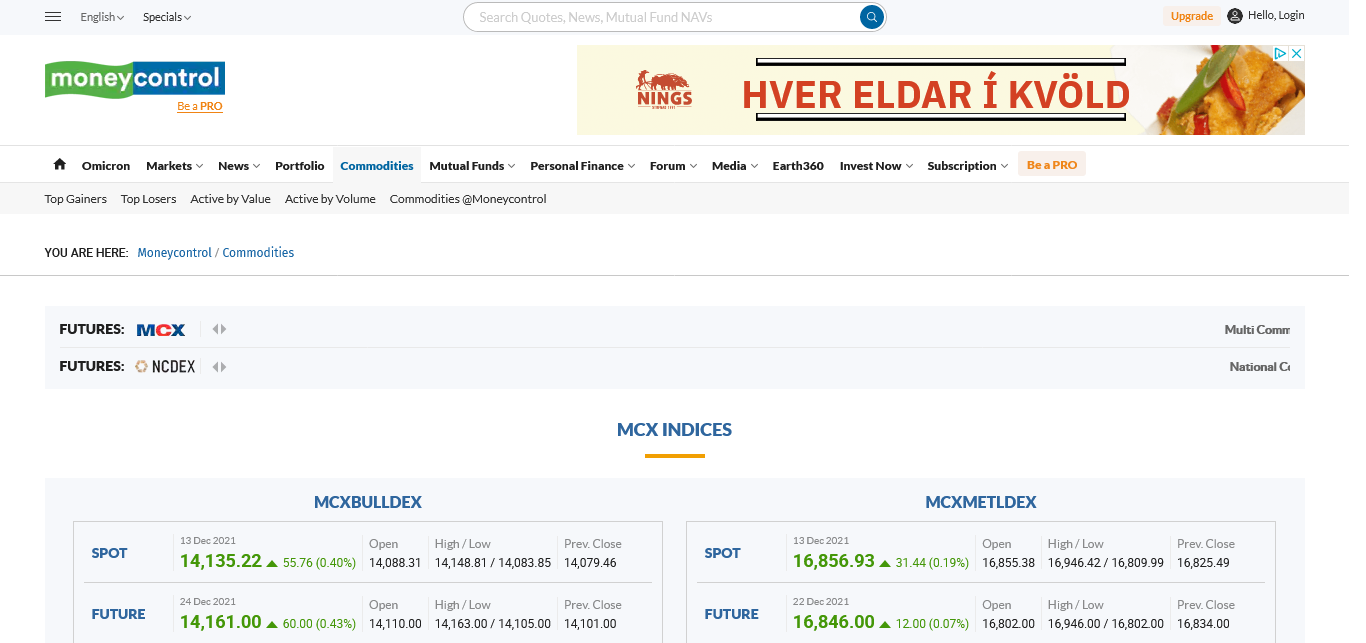
Task: Go to Top Gainers submenu
Action: click(x=76, y=199)
